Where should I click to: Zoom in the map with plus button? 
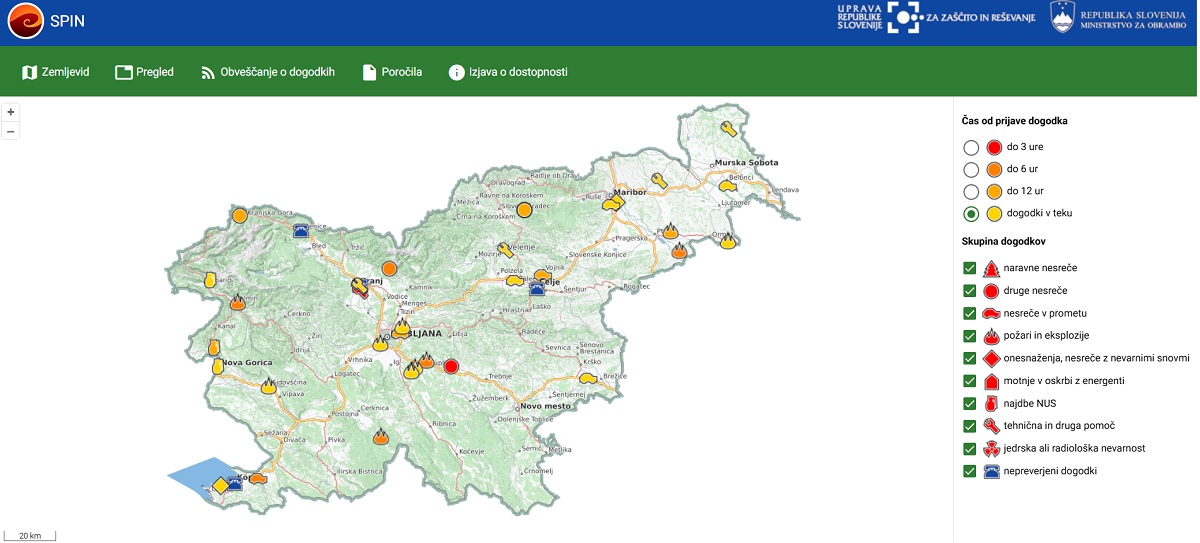pos(11,112)
